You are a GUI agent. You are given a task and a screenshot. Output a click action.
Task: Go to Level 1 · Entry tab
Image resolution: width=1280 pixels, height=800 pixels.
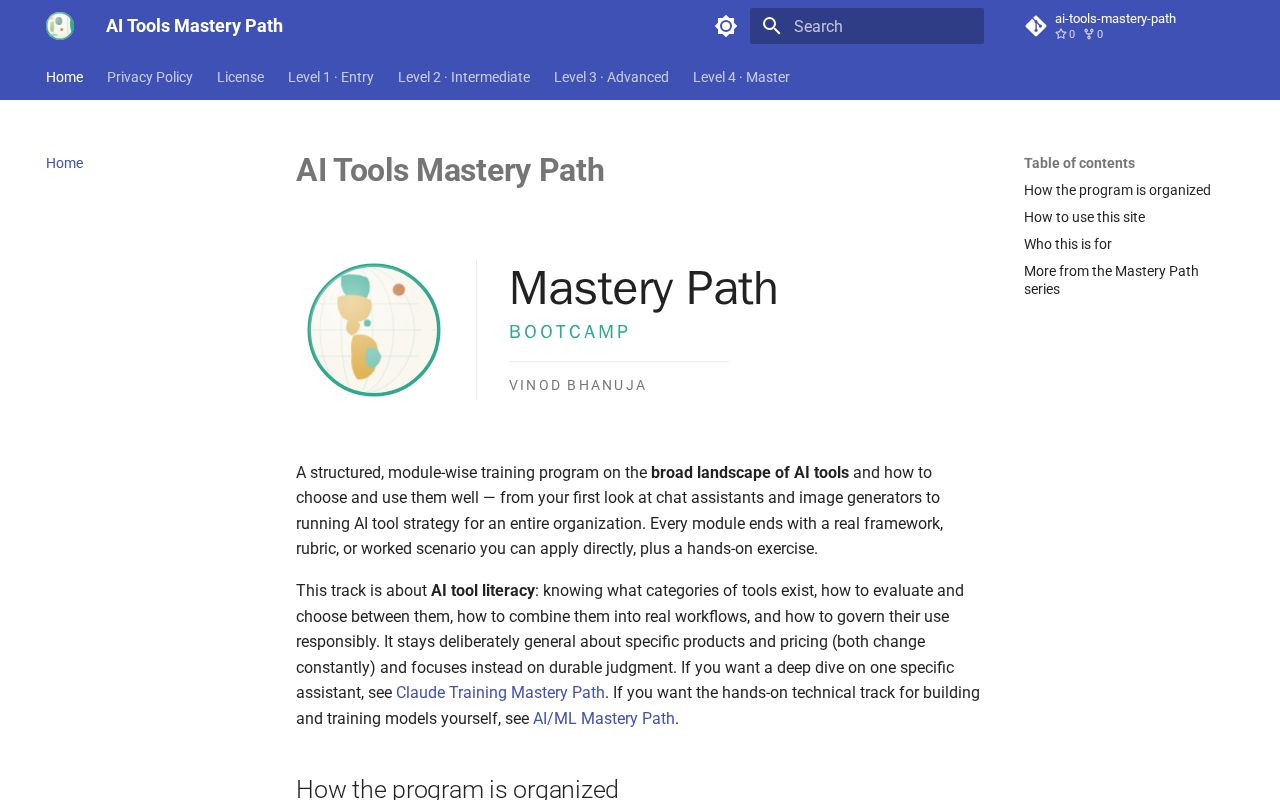click(331, 77)
